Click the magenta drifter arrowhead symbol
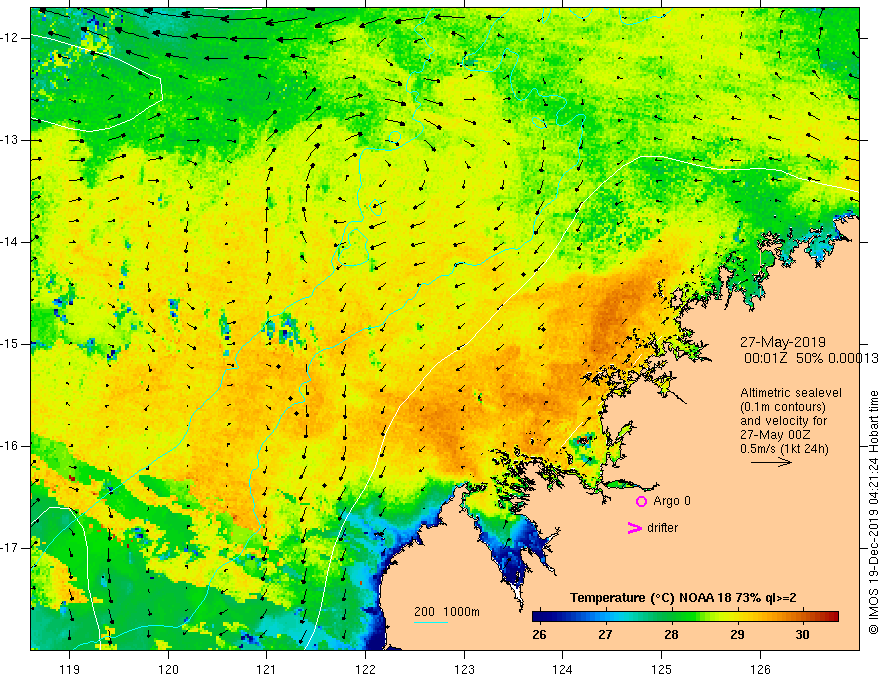Screen dimensions: 880x680 (634, 527)
